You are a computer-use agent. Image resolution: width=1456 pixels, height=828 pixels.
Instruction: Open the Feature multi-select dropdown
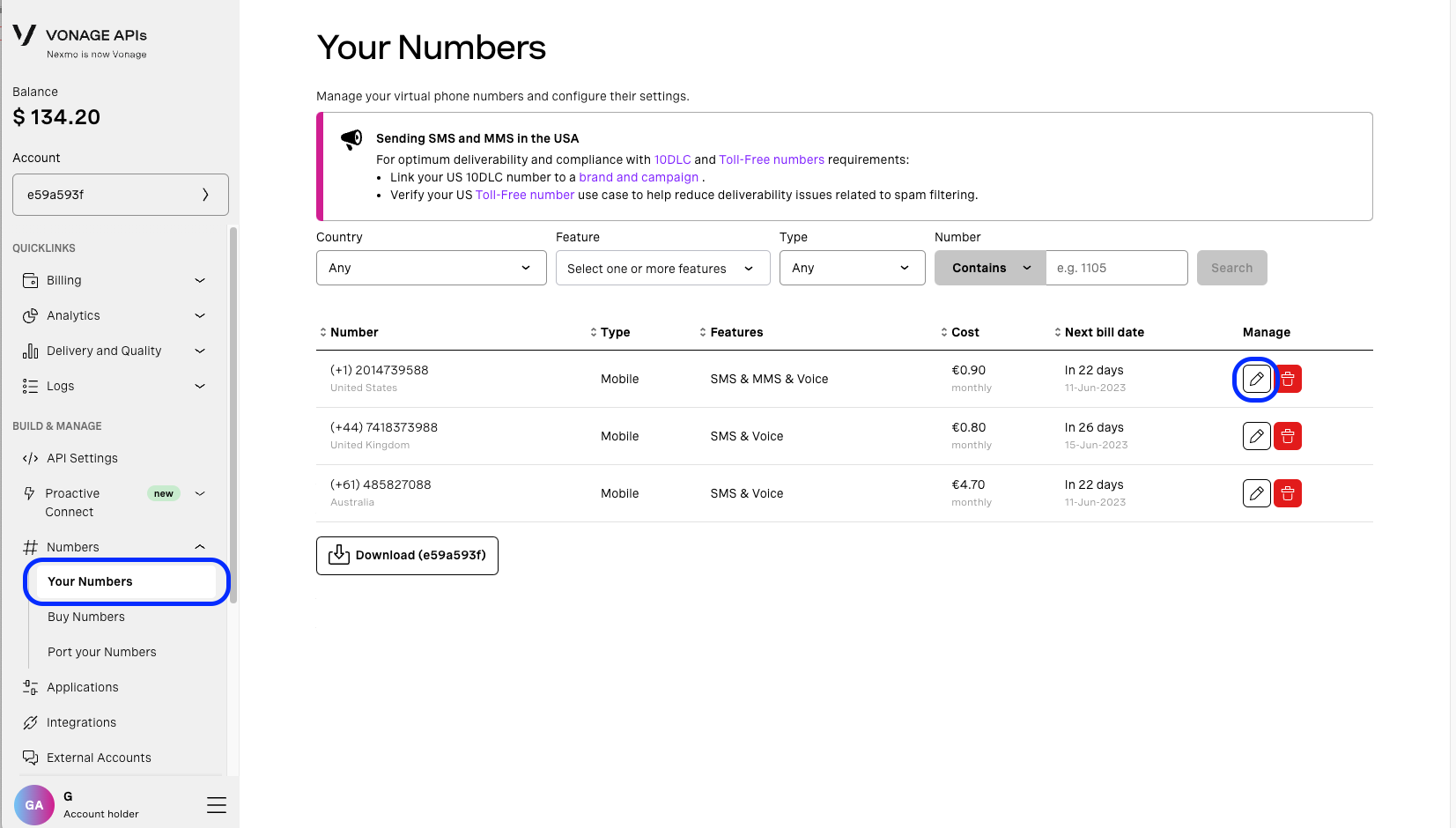pyautogui.click(x=662, y=268)
